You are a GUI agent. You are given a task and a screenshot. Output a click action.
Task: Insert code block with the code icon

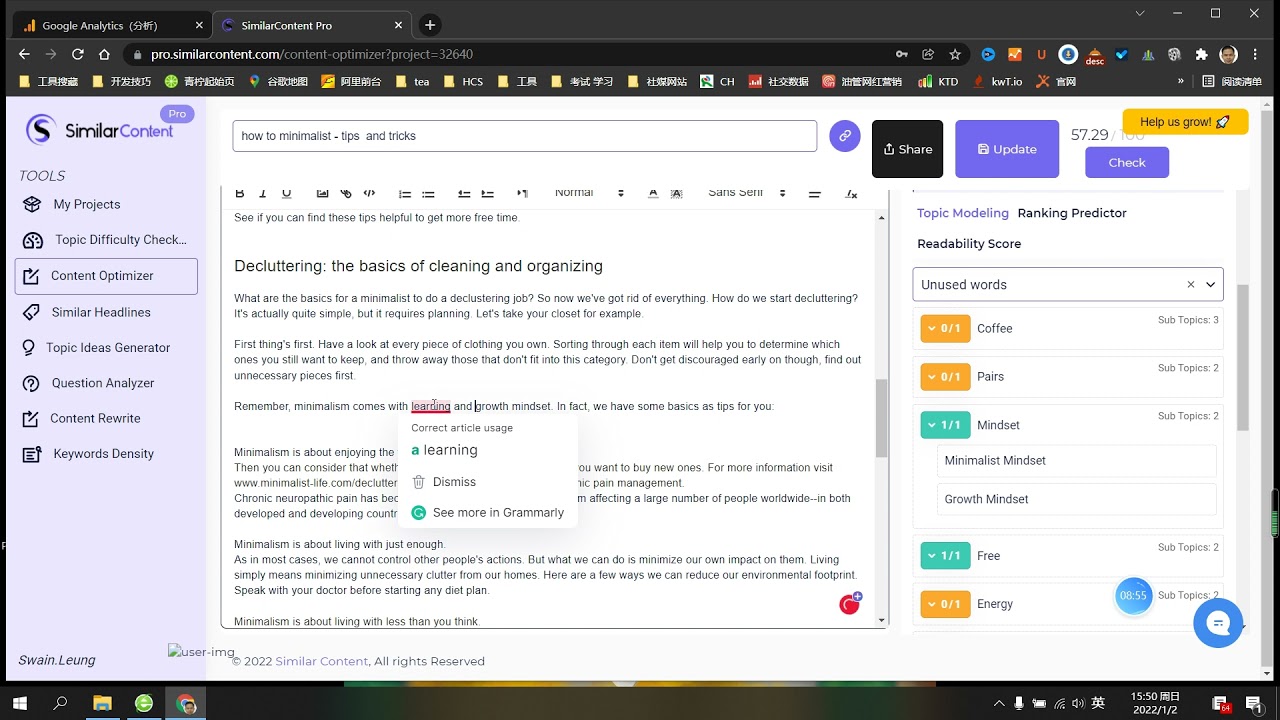coord(369,193)
